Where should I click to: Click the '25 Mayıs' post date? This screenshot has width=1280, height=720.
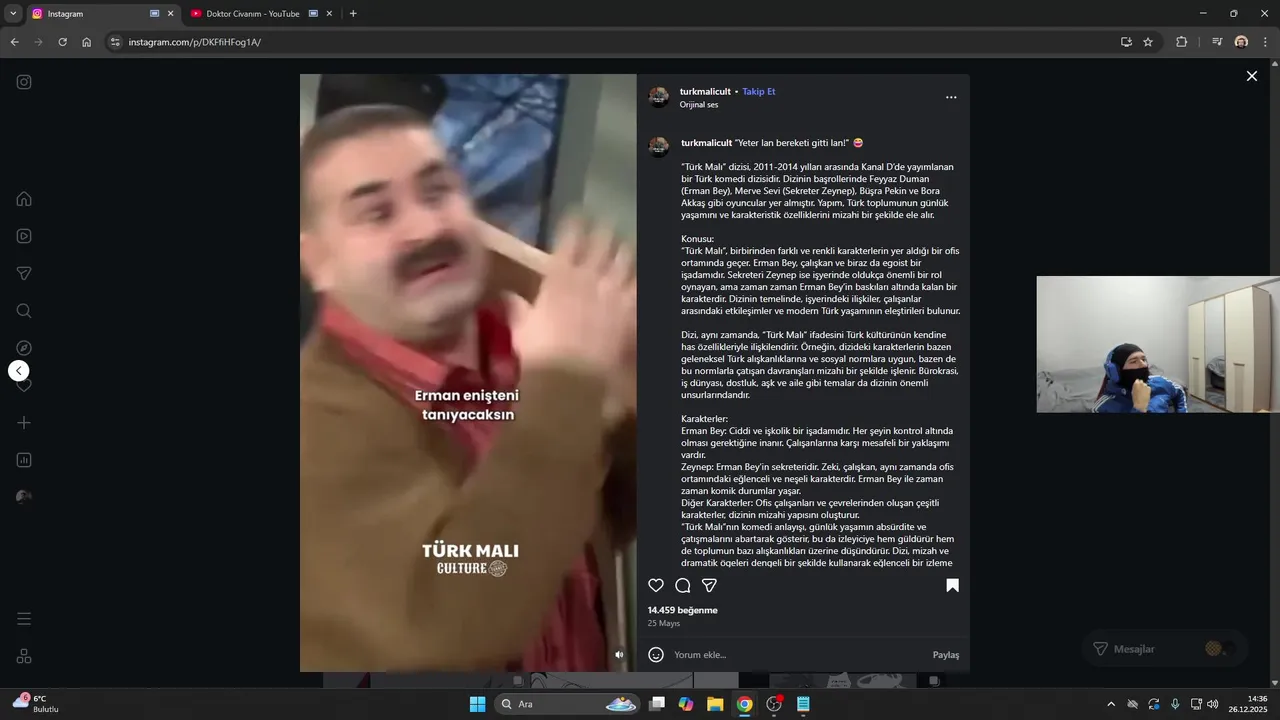pos(664,623)
